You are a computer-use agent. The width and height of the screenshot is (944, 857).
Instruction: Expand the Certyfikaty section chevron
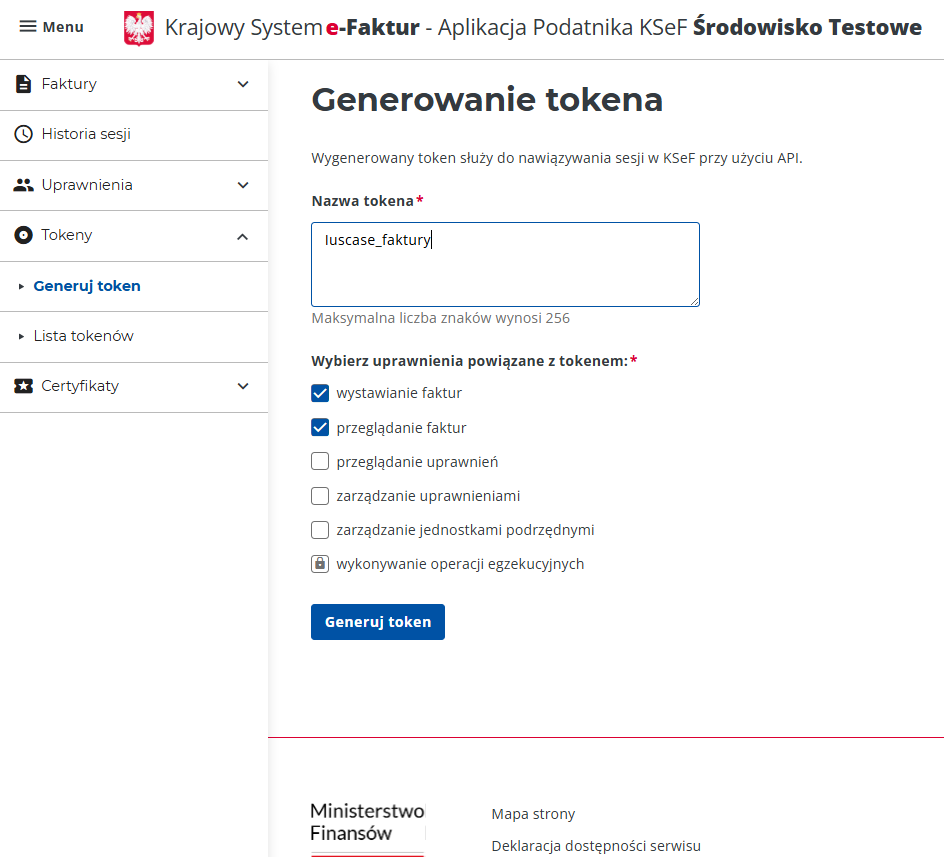[x=243, y=386]
